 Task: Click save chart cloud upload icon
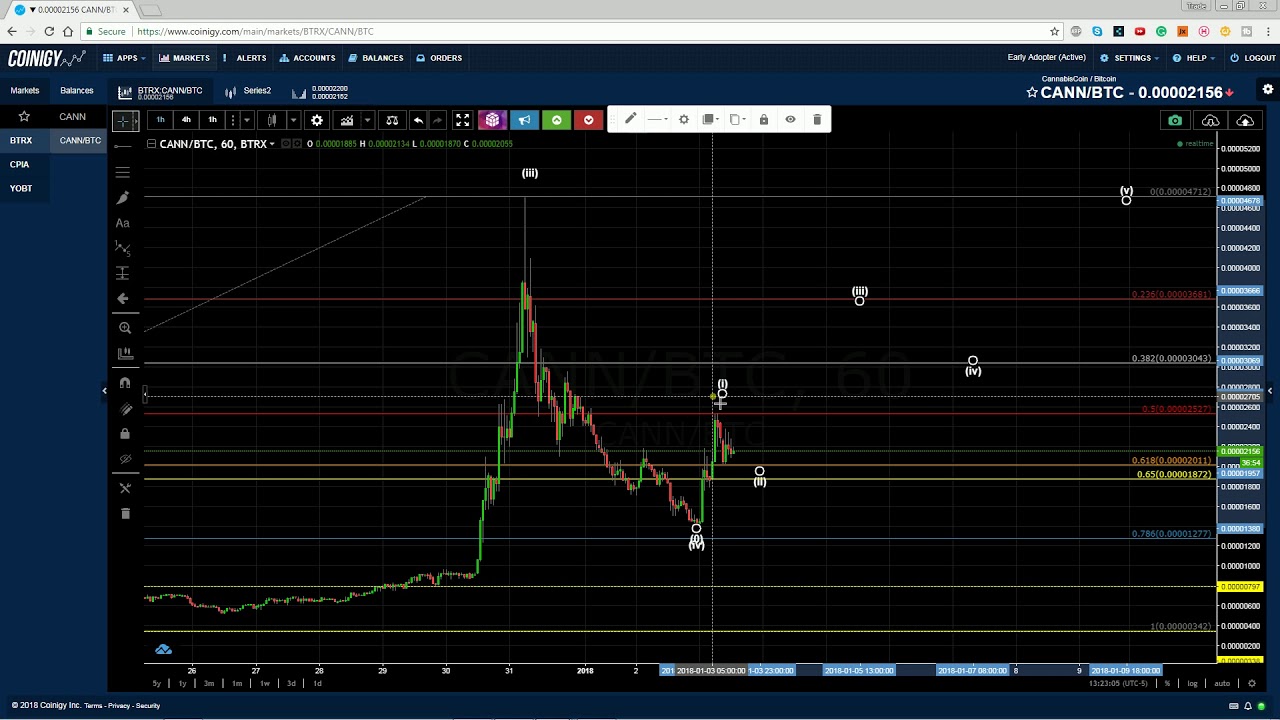1245,121
